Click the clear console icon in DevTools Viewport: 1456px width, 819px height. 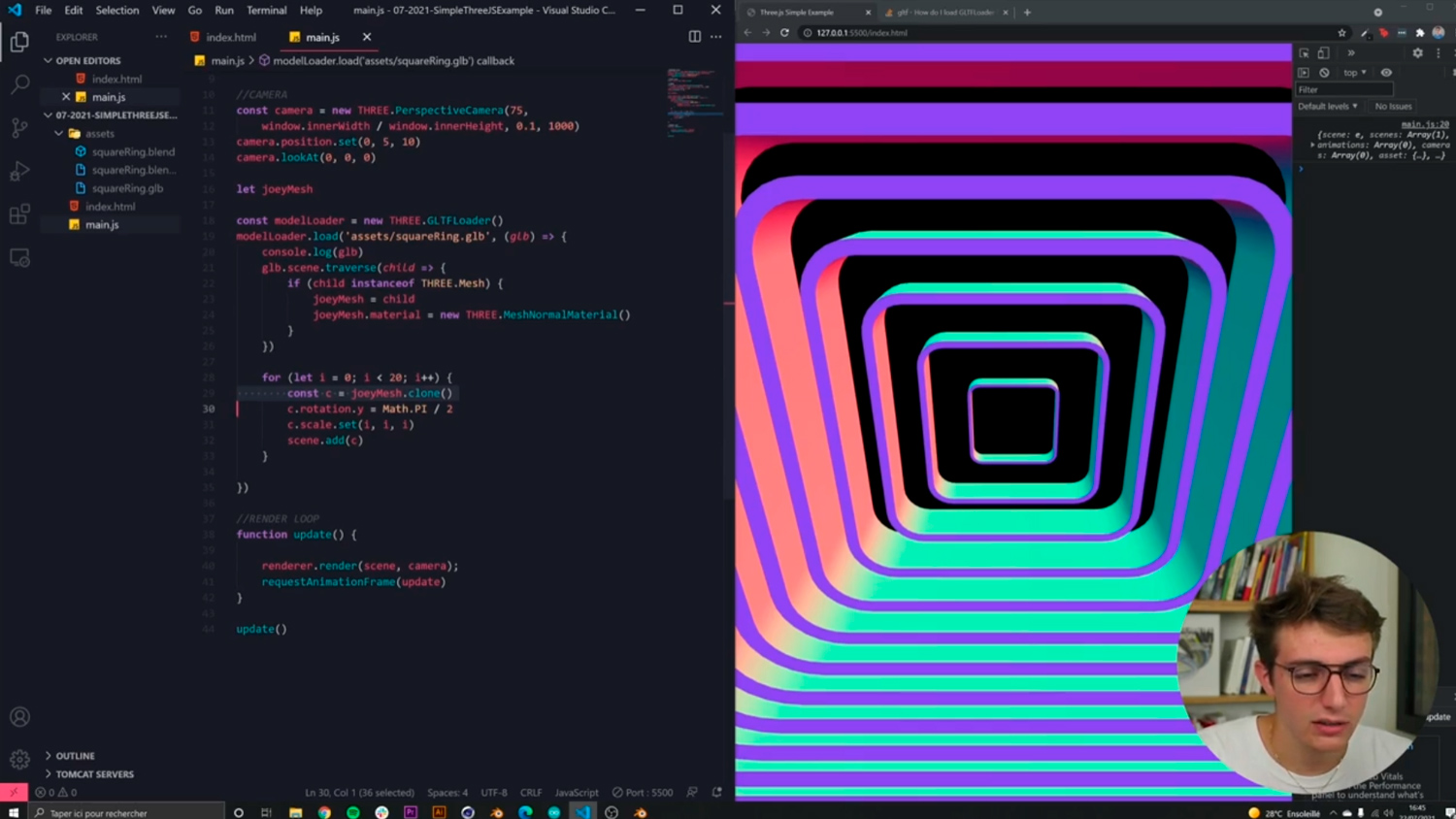1323,73
